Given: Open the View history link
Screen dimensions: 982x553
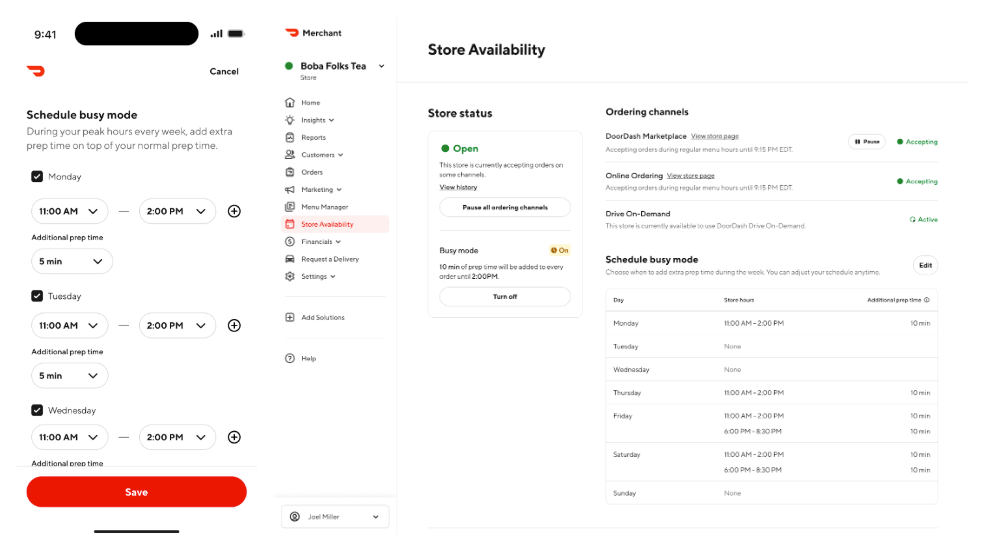Looking at the screenshot, I should click(x=458, y=187).
